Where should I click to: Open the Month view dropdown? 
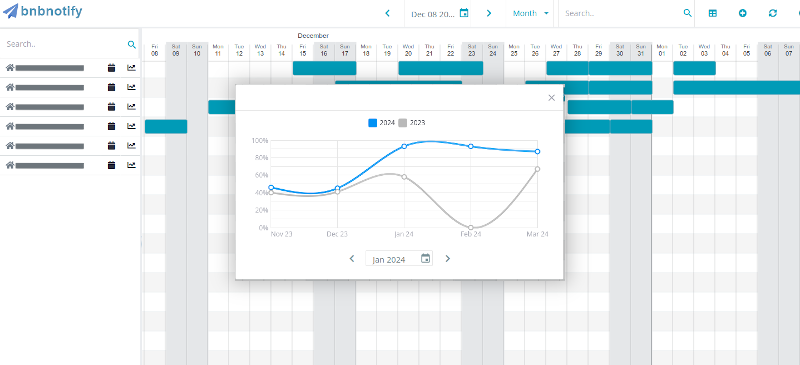[531, 13]
